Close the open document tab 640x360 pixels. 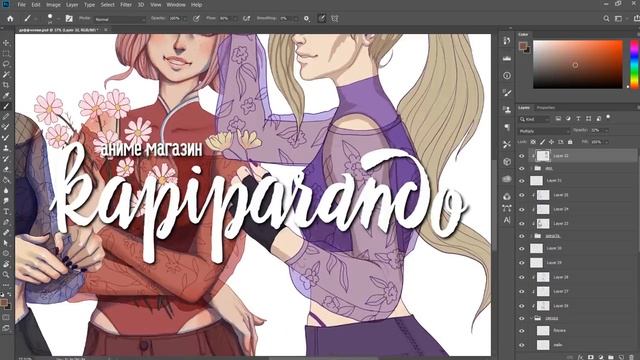click(x=106, y=30)
